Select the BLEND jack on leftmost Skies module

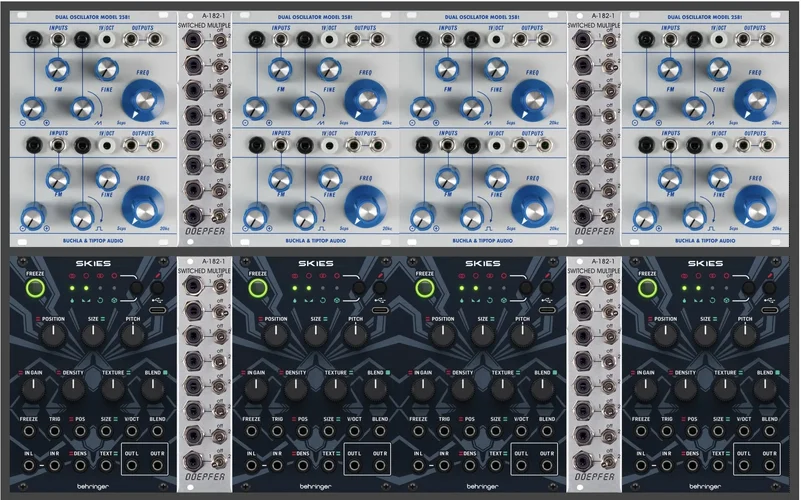tap(157, 431)
